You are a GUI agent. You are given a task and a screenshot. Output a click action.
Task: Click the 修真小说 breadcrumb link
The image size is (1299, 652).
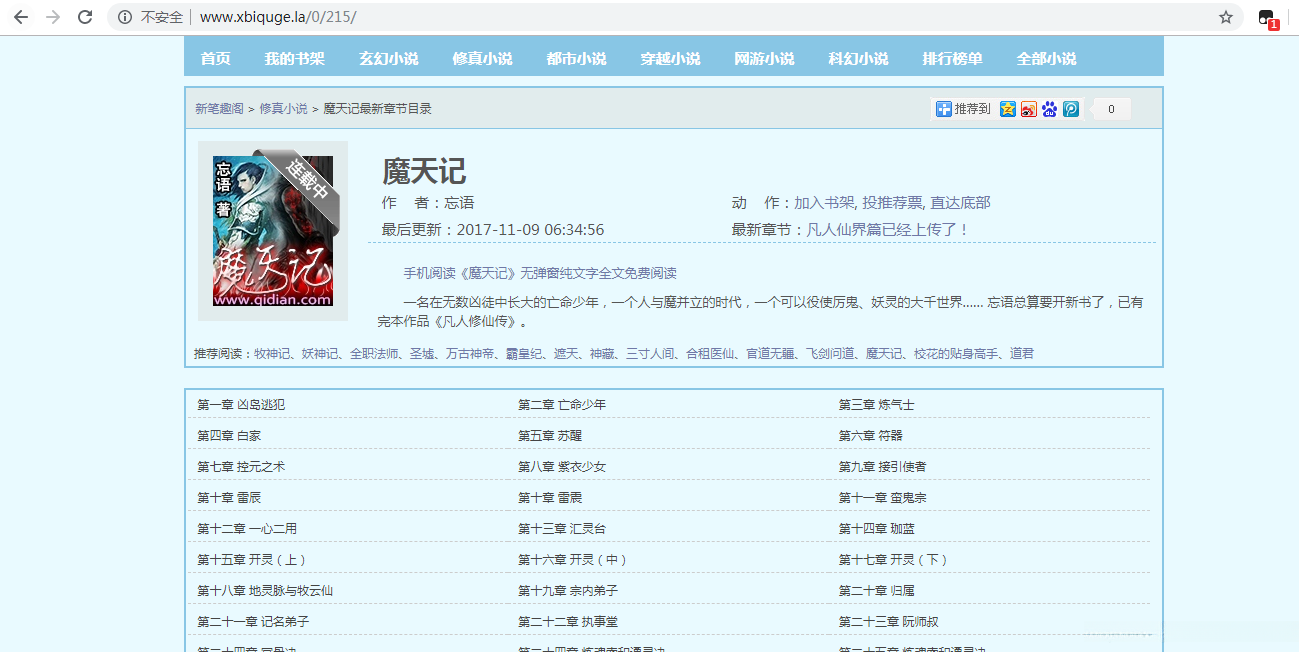coord(284,109)
